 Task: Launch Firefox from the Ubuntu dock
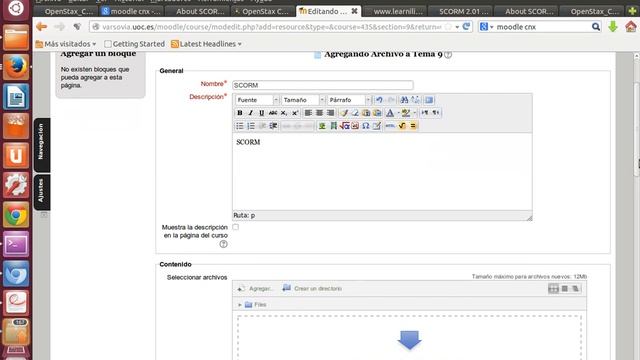coord(16,67)
